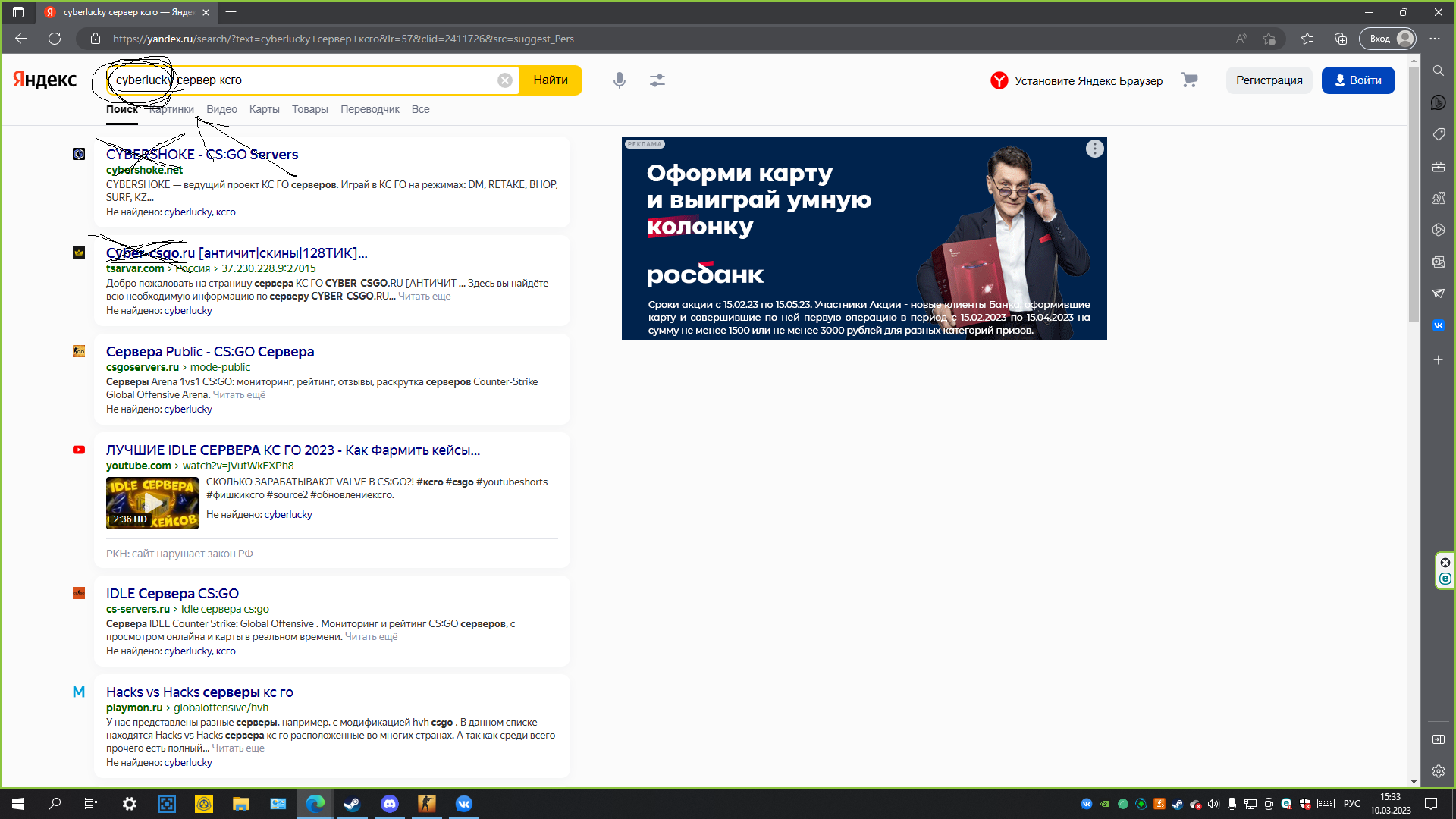Open the Windows Start menu
1456x819 pixels.
click(18, 804)
